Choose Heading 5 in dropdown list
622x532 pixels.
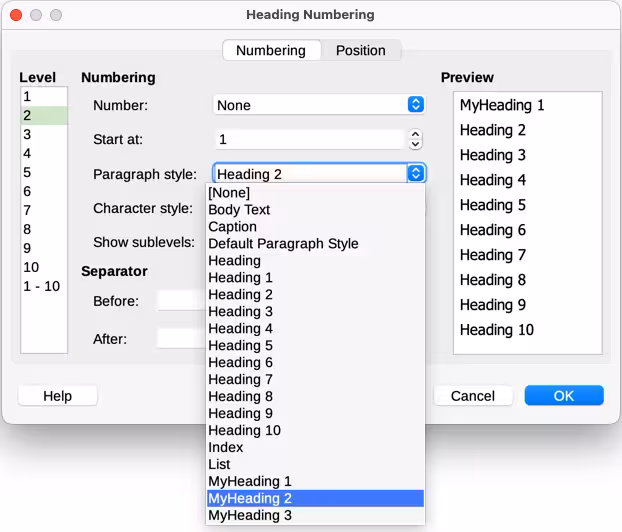pyautogui.click(x=315, y=346)
